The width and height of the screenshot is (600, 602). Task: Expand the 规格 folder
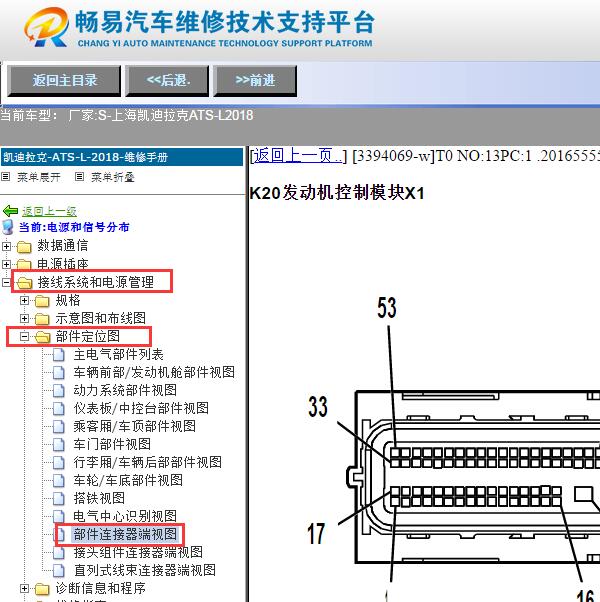click(25, 300)
